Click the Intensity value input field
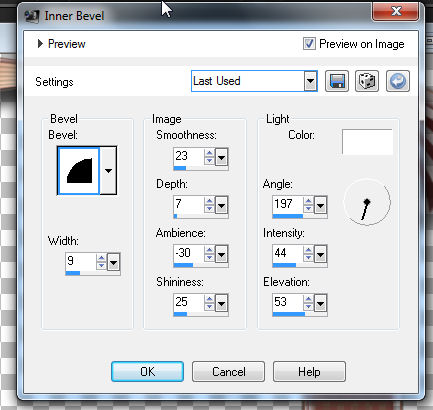This screenshot has width=433, height=410. click(288, 254)
